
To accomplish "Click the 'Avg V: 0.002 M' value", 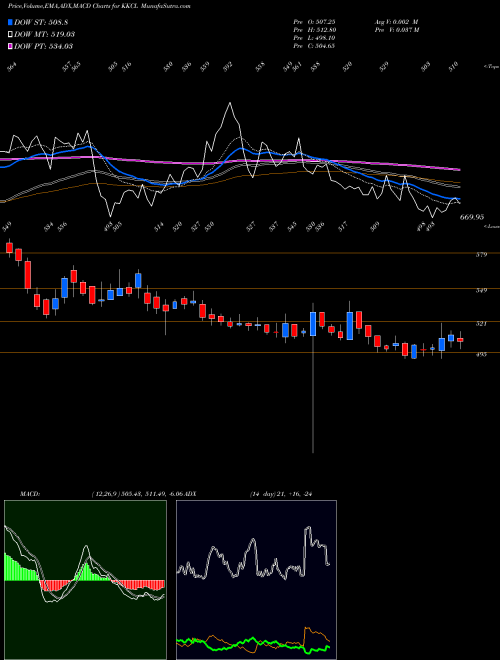I will 396,21.
